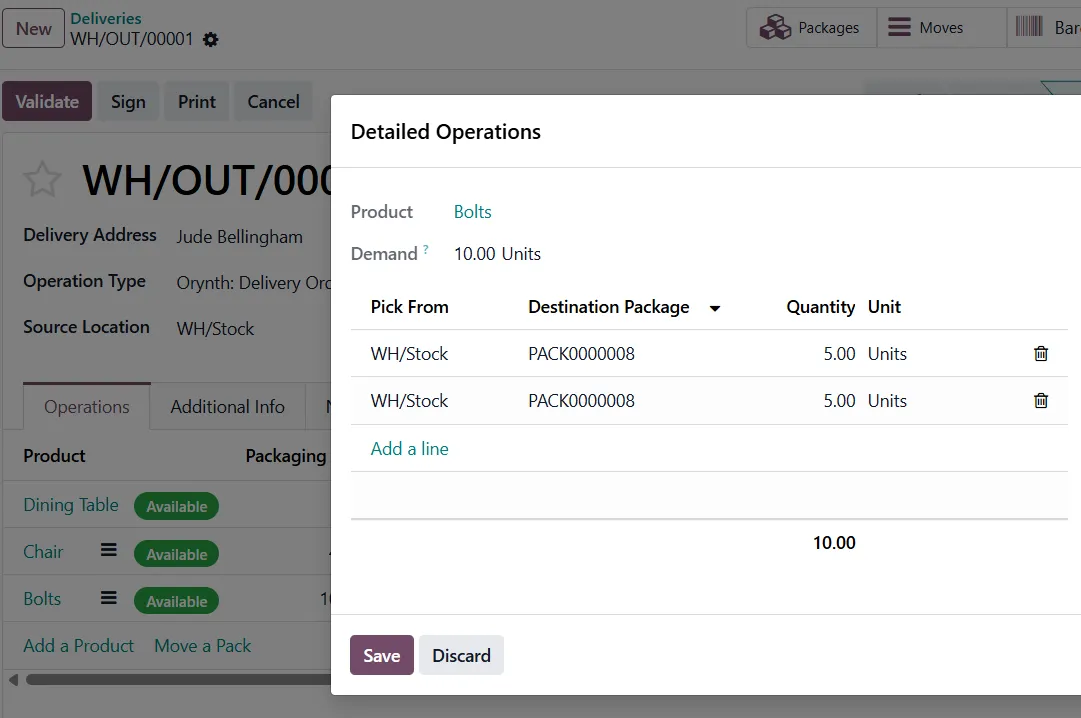The image size is (1081, 718).
Task: Open detailed operations list icon for Chair
Action: [109, 550]
